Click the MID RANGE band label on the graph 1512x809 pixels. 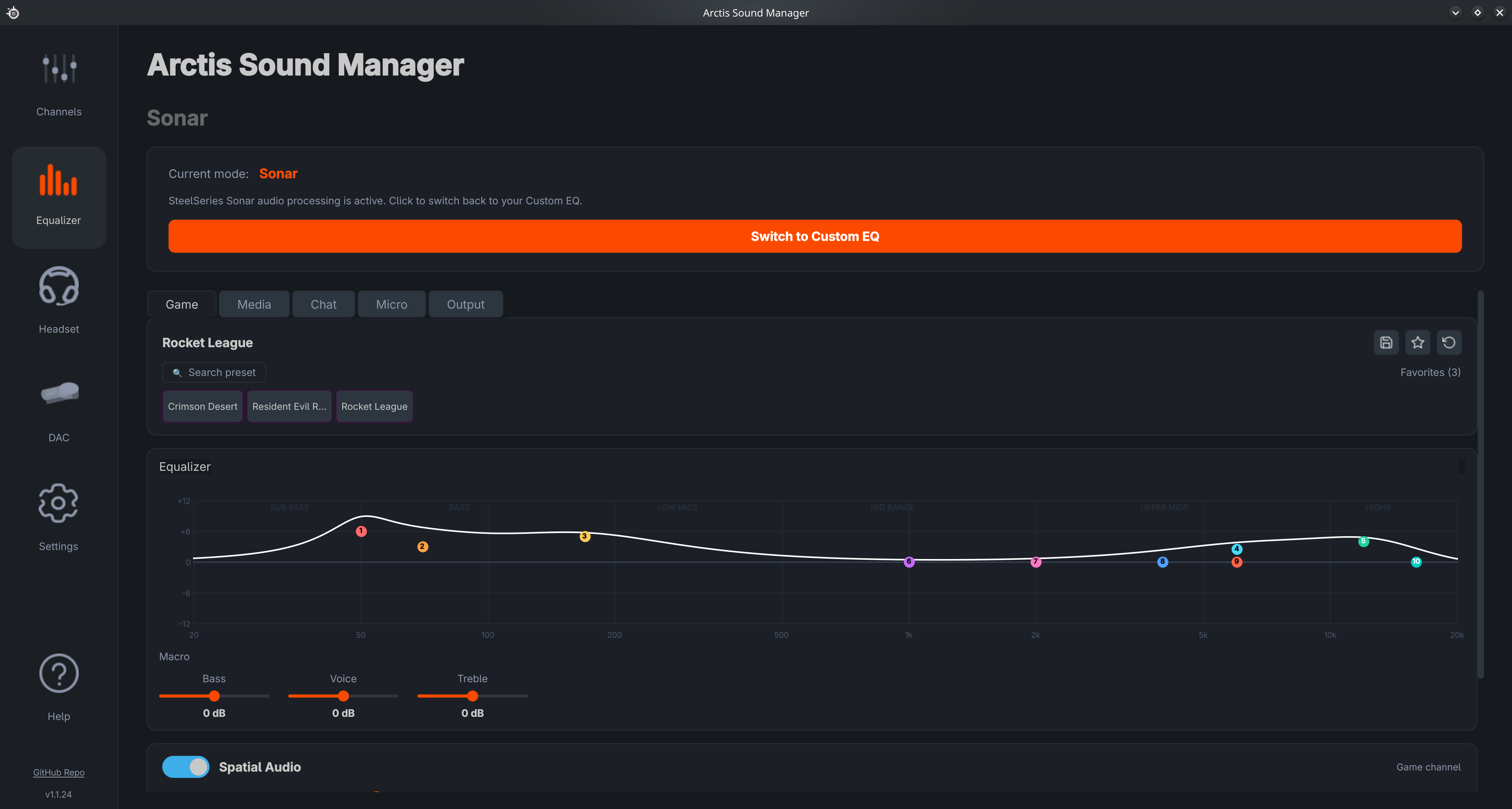[892, 507]
